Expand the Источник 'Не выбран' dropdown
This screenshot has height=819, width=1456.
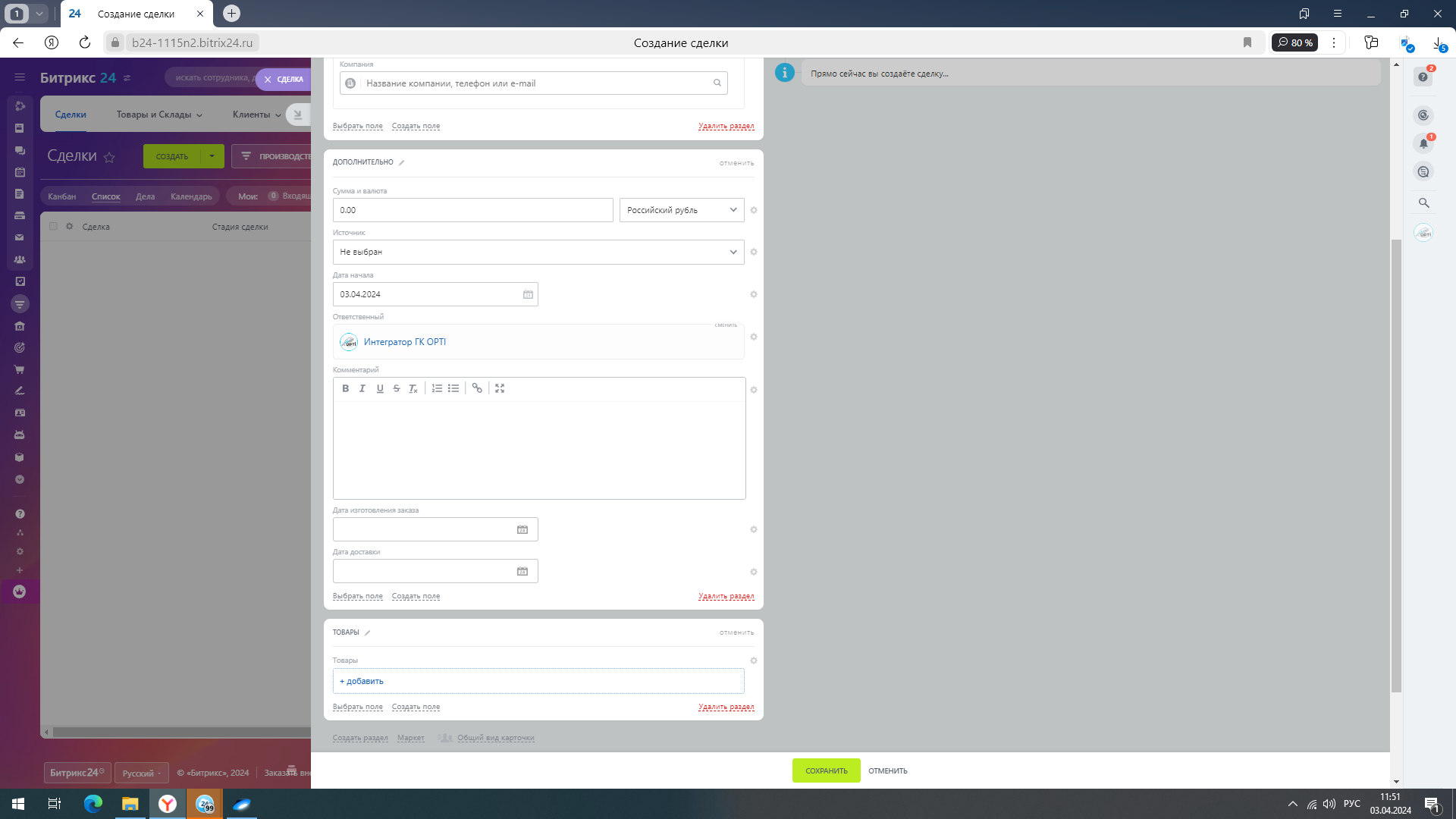pos(538,252)
